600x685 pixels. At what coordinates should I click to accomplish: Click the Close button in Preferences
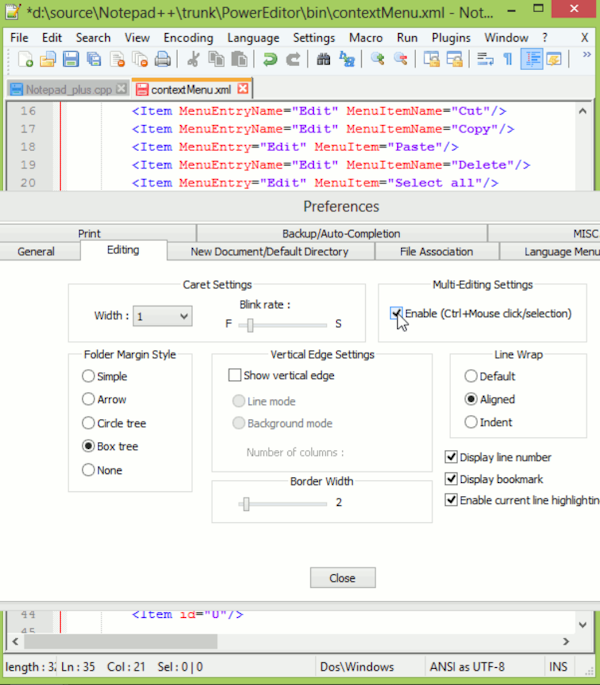pos(343,578)
